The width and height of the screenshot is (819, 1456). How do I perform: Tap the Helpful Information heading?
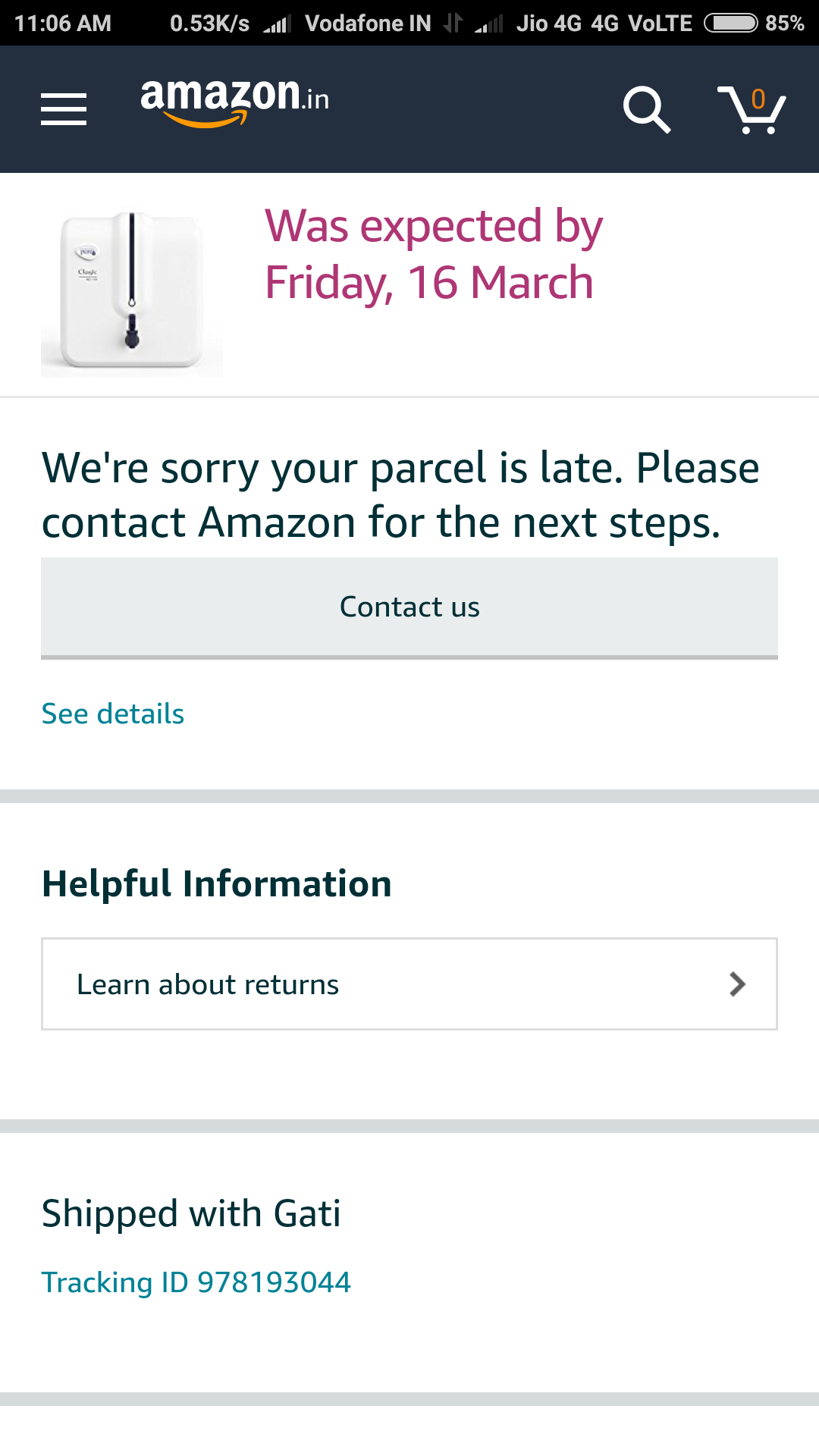217,883
